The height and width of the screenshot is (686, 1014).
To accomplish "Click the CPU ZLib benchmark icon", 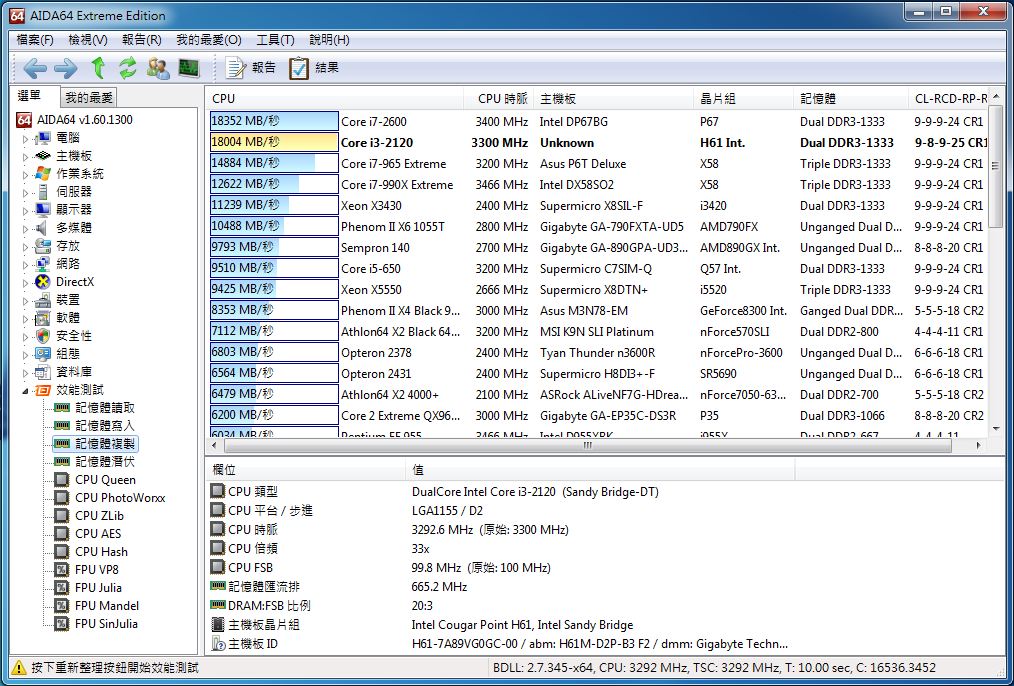I will point(61,516).
